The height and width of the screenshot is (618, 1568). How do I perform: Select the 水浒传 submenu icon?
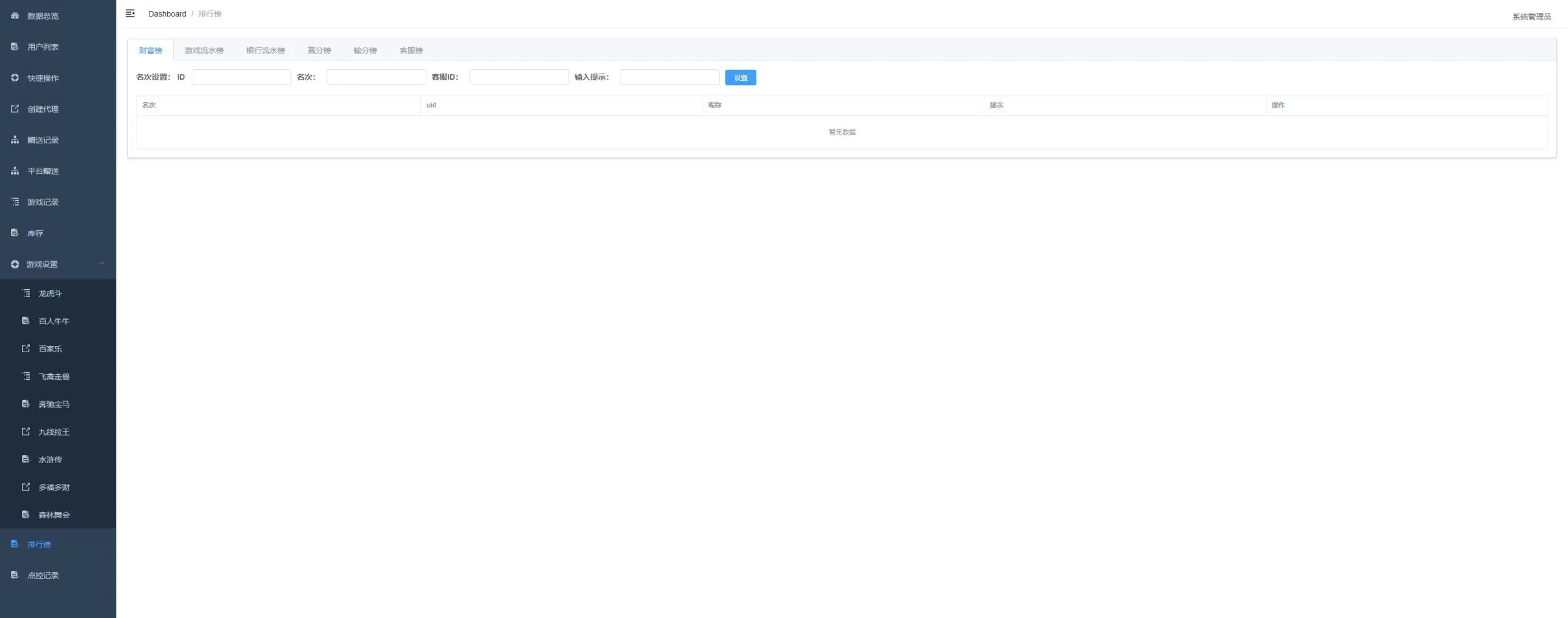click(x=26, y=459)
